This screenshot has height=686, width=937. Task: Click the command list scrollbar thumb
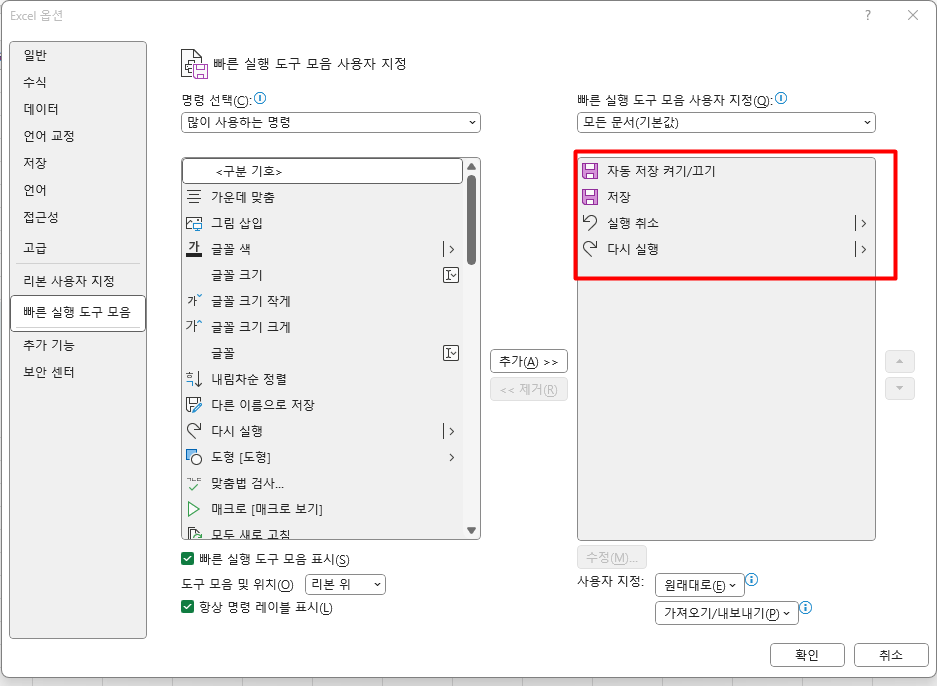471,220
